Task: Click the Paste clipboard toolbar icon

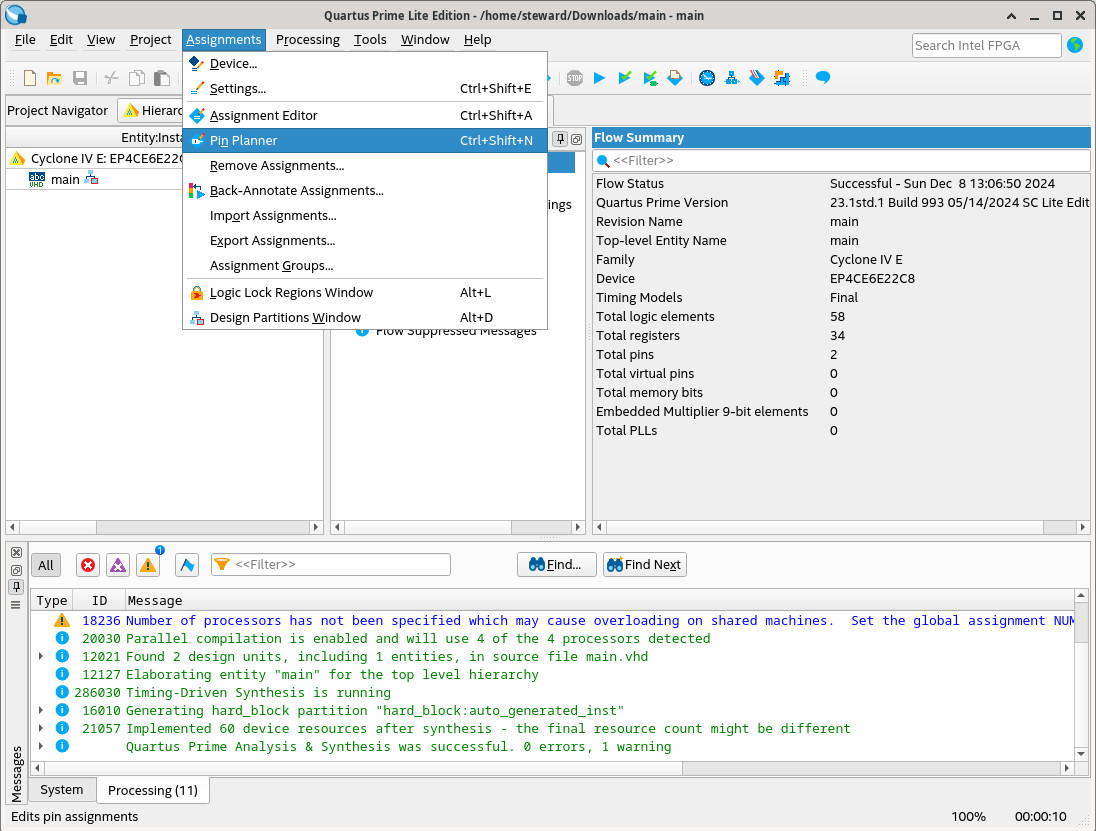Action: [x=162, y=78]
